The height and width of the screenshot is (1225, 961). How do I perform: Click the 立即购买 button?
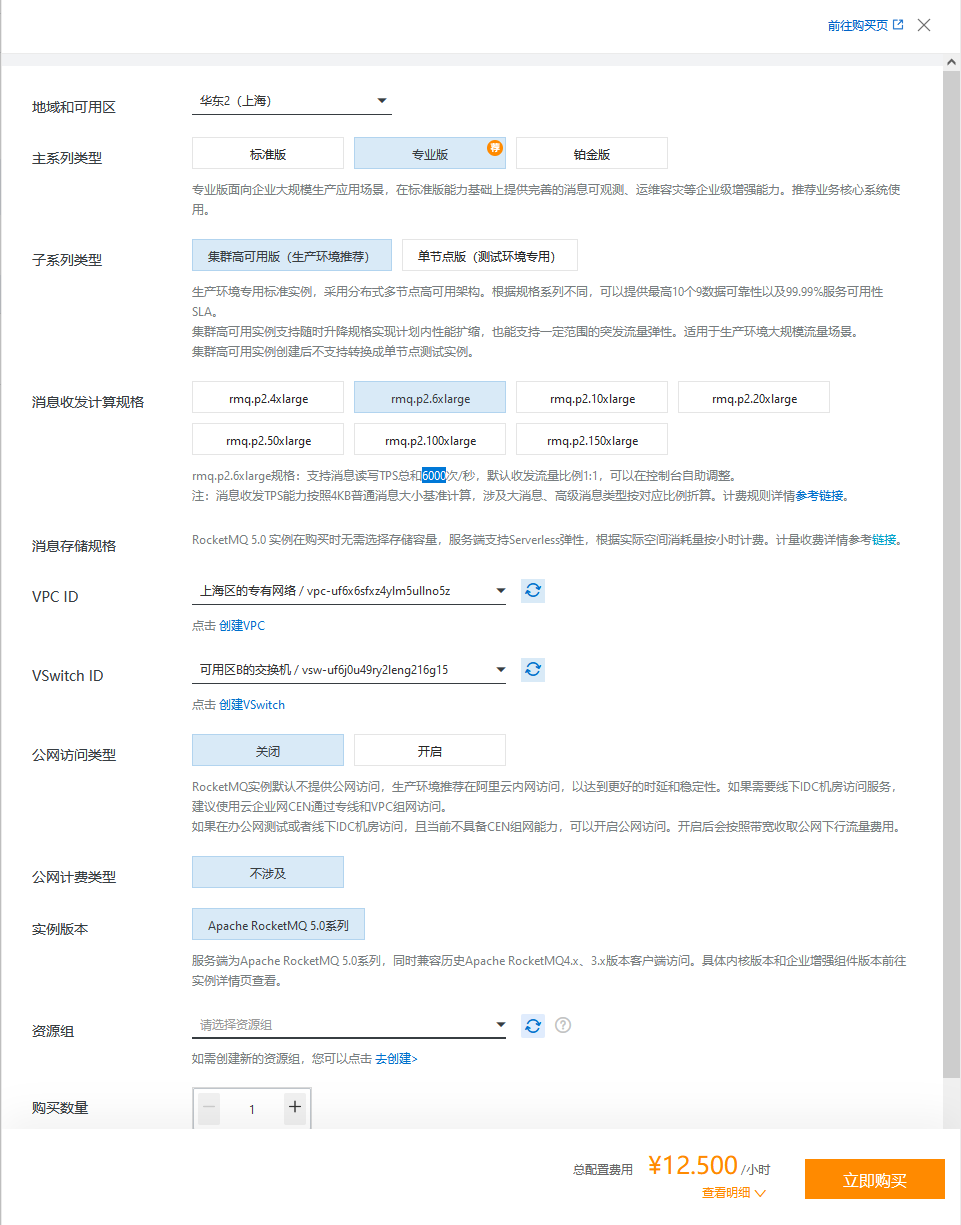pyautogui.click(x=875, y=1179)
